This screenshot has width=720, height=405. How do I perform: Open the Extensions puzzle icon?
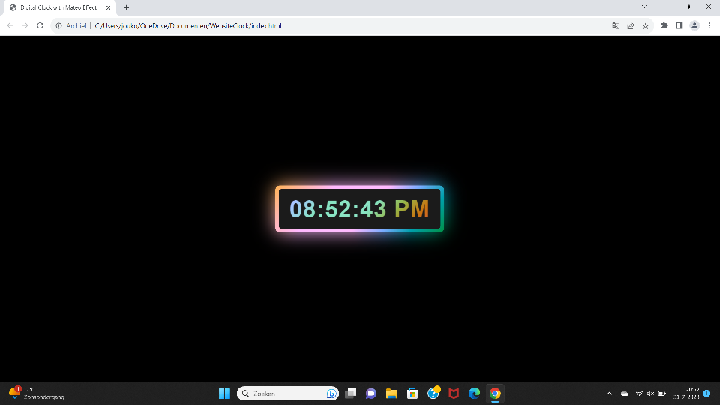[664, 25]
